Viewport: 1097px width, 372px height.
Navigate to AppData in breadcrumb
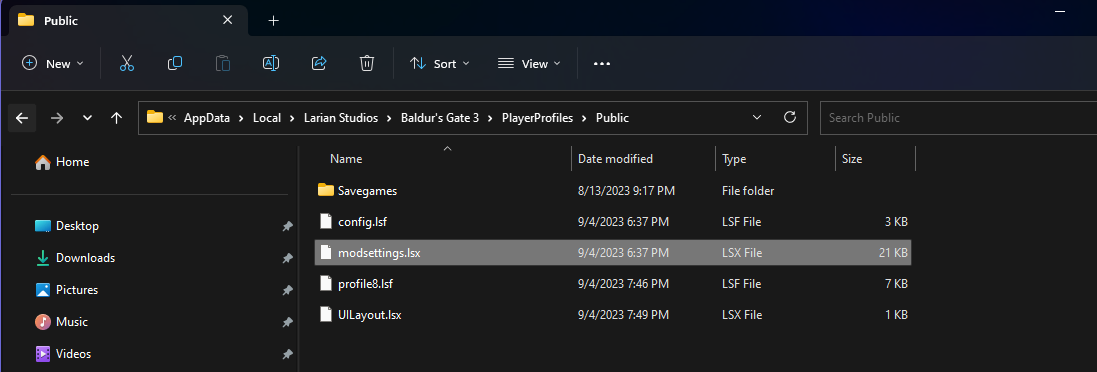[x=207, y=118]
